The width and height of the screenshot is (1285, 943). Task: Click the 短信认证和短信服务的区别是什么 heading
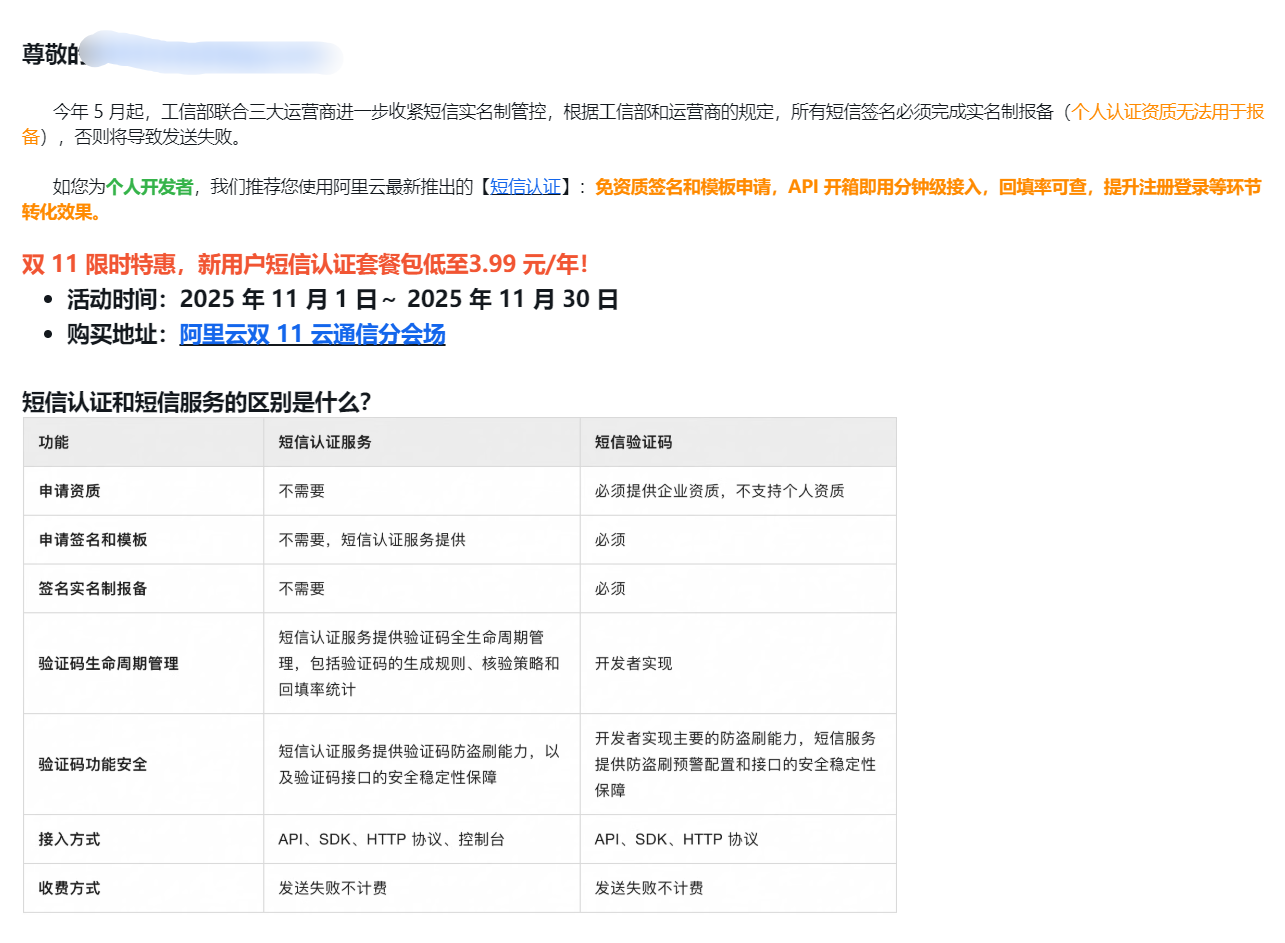pyautogui.click(x=197, y=402)
